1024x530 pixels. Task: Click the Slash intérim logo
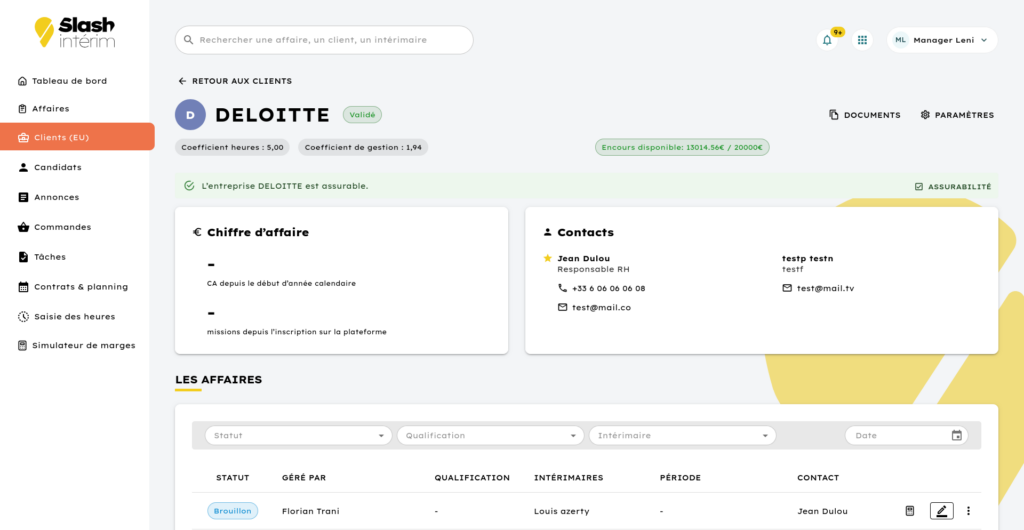tap(74, 32)
